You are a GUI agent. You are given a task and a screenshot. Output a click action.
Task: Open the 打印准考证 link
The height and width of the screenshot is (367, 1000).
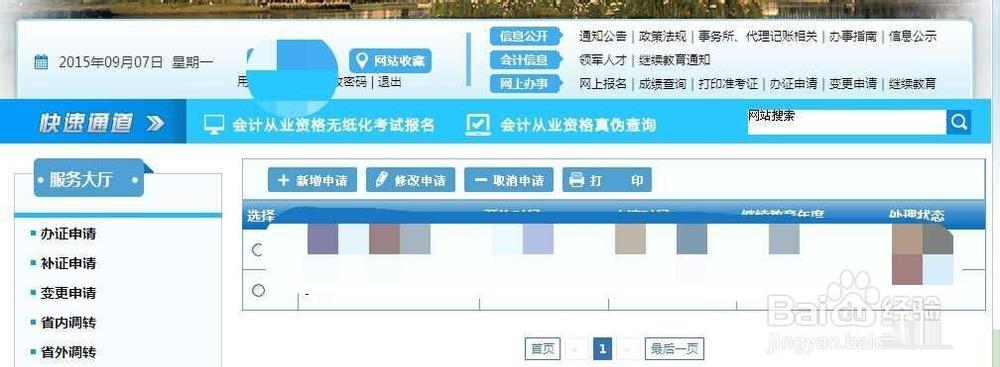pyautogui.click(x=728, y=84)
